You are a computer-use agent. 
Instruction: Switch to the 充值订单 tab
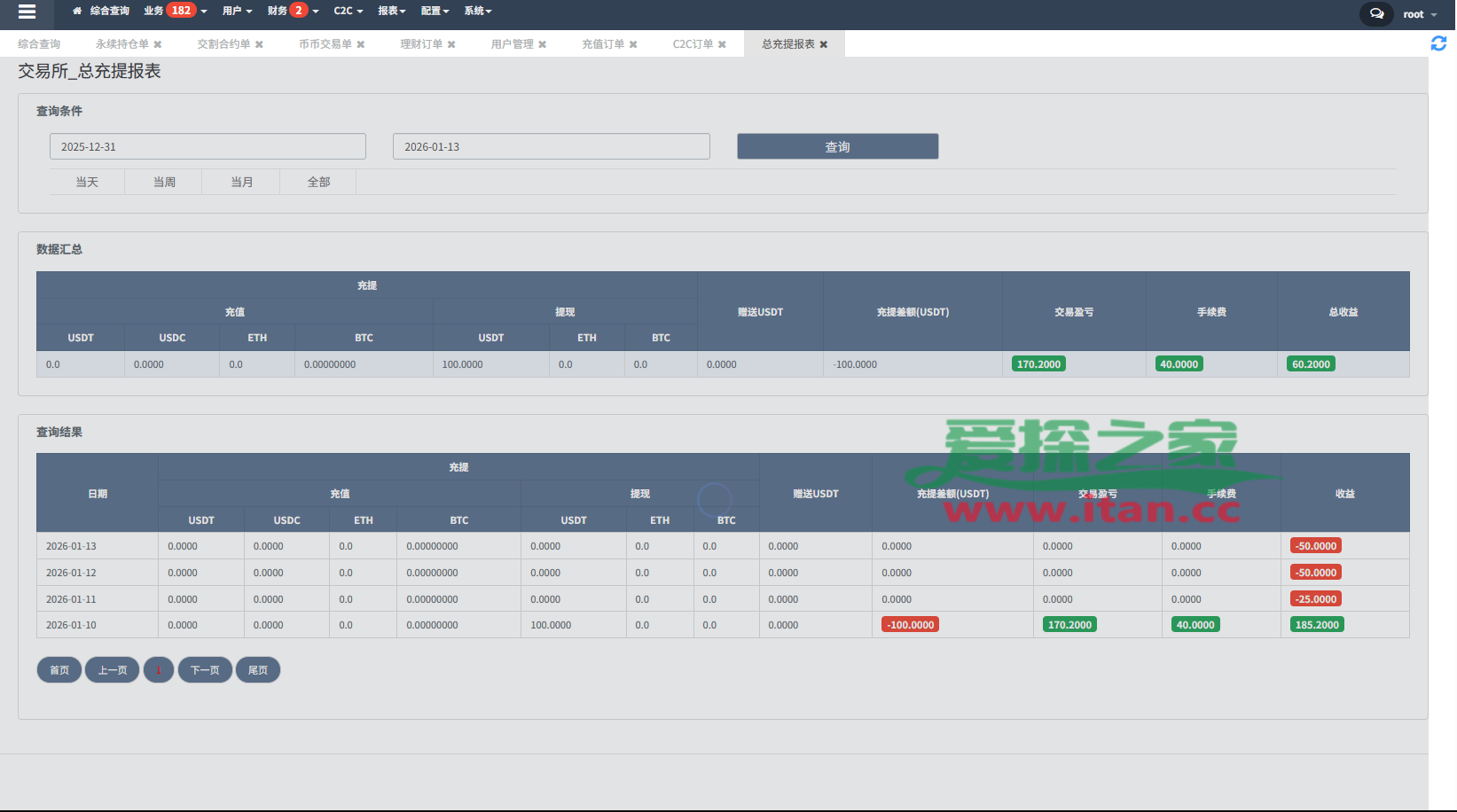point(602,44)
